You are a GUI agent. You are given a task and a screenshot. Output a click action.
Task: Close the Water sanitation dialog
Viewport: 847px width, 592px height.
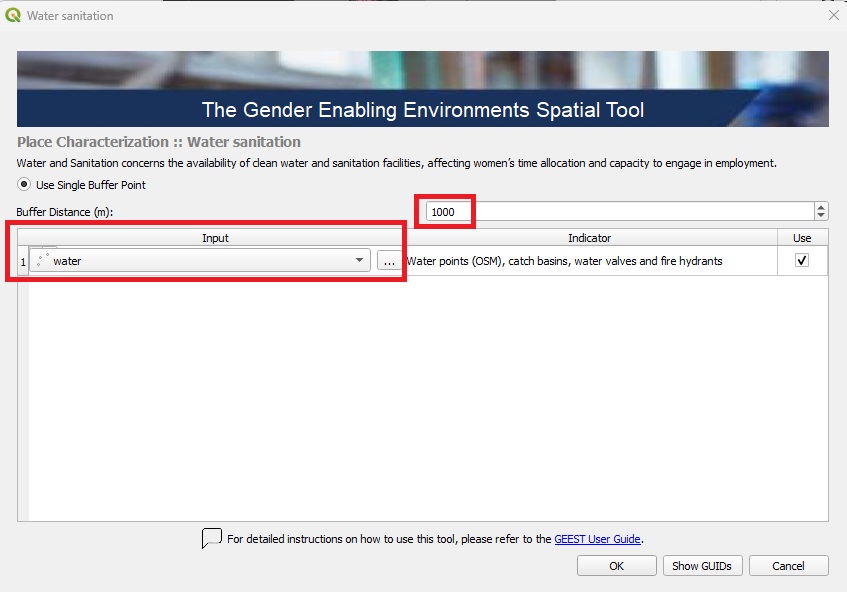833,15
